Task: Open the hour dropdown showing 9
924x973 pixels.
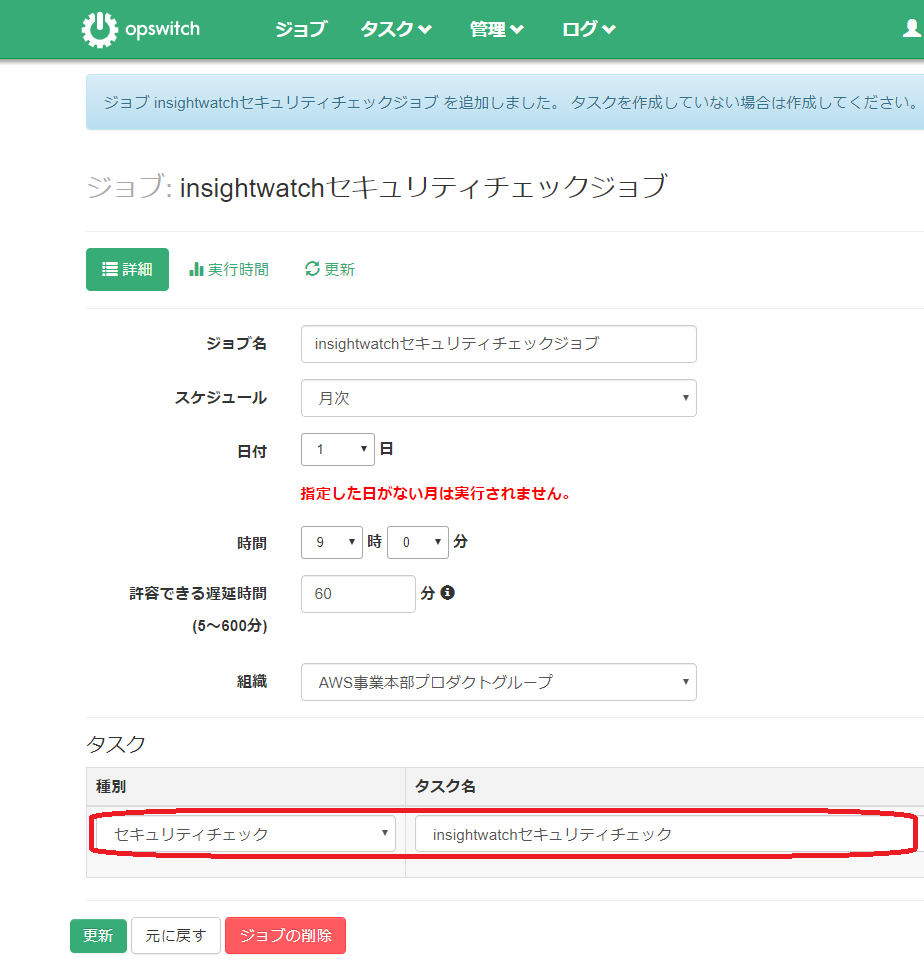Action: [331, 542]
